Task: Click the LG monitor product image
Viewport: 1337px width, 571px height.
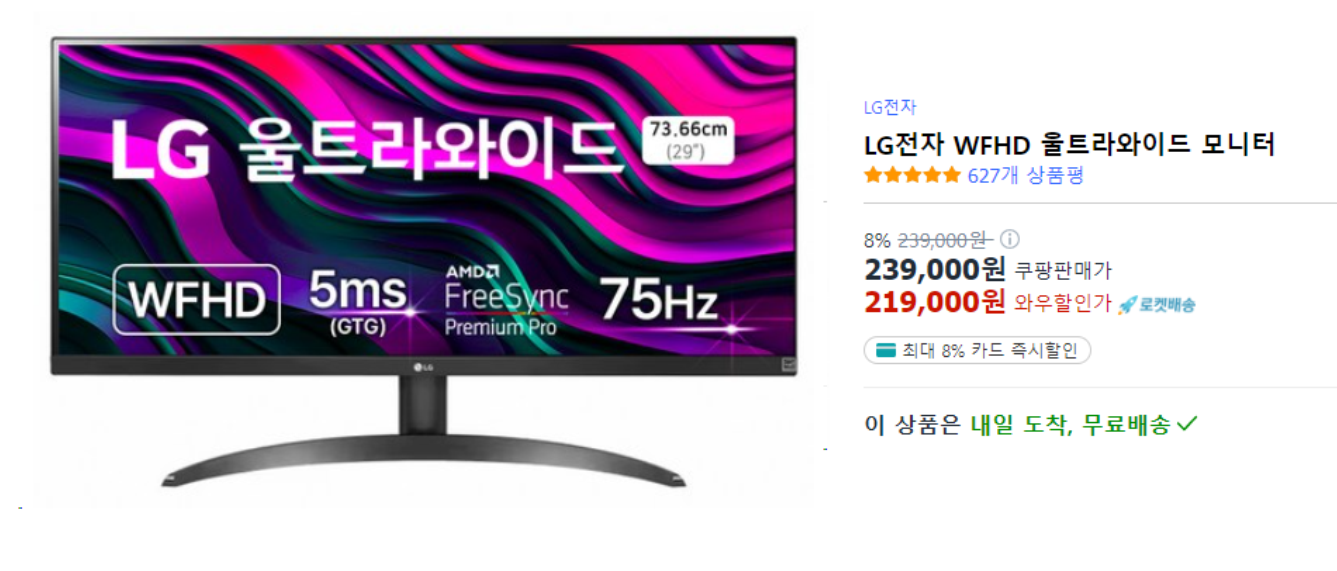Action: pos(424,263)
